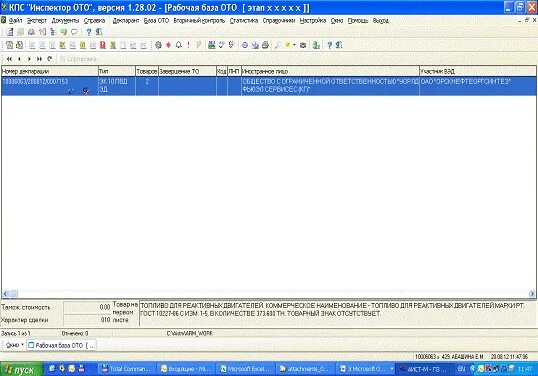This screenshot has height=376, width=538.
Task: Open the Документы menu
Action: point(65,21)
